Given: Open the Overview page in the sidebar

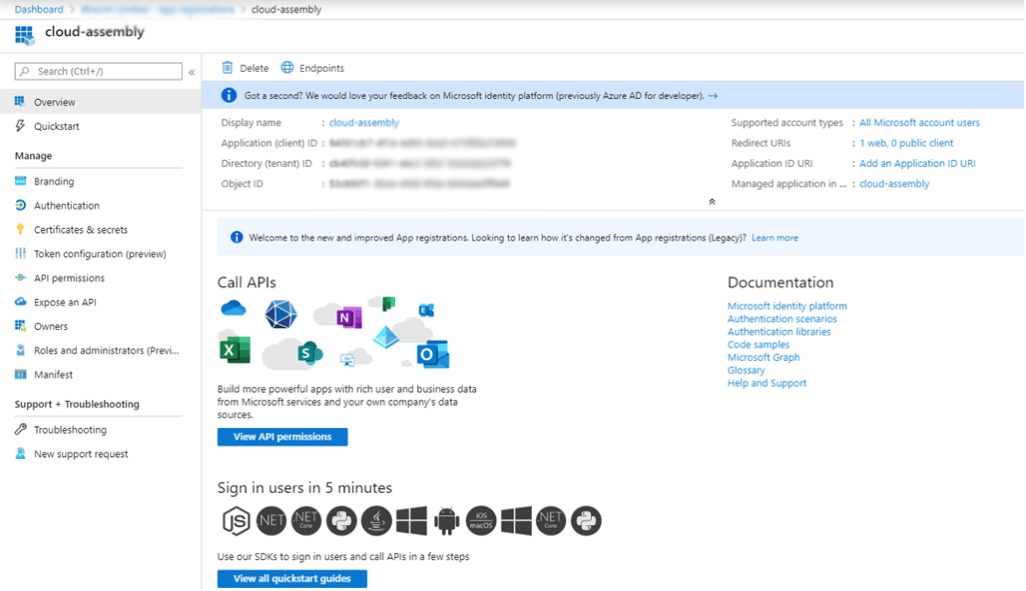Looking at the screenshot, I should pos(100,102).
